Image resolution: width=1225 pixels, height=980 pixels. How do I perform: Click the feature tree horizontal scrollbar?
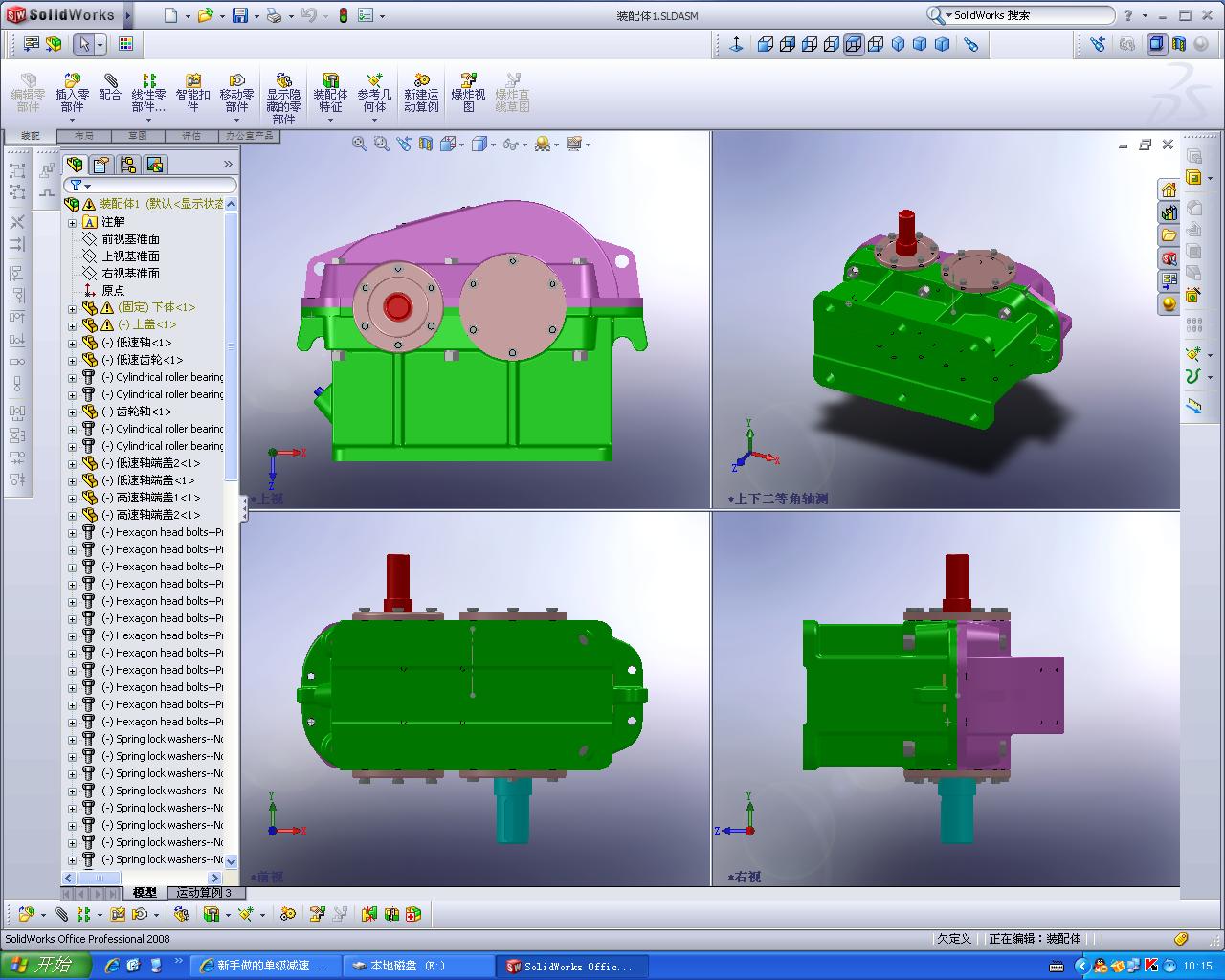coord(143,878)
